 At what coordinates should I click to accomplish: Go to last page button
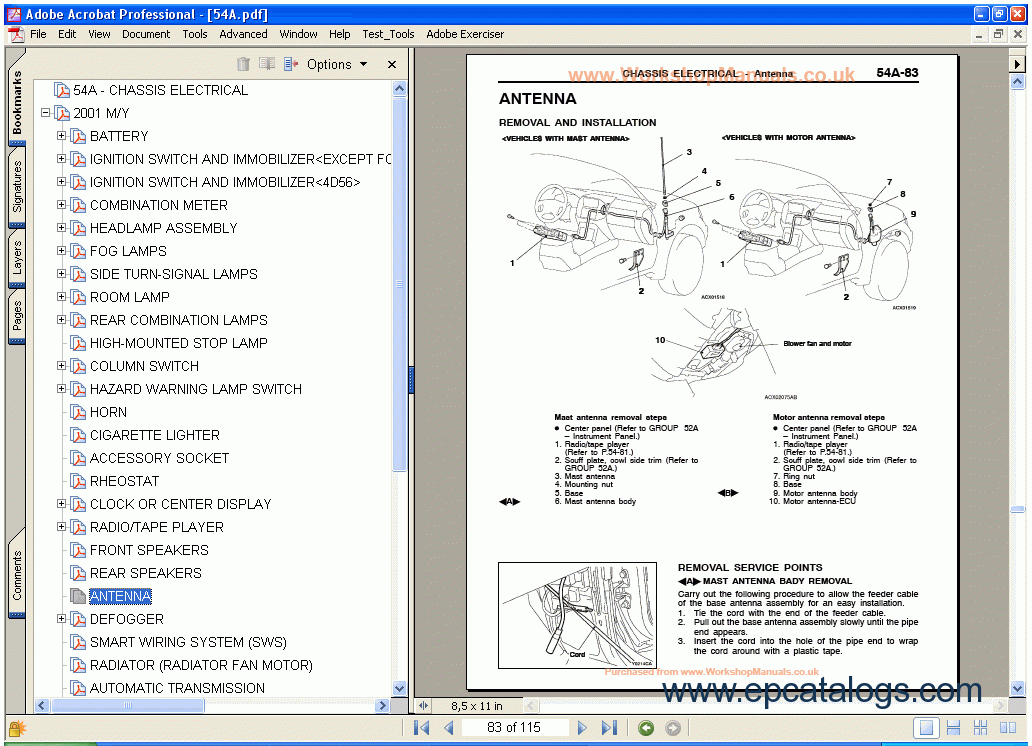[x=609, y=728]
